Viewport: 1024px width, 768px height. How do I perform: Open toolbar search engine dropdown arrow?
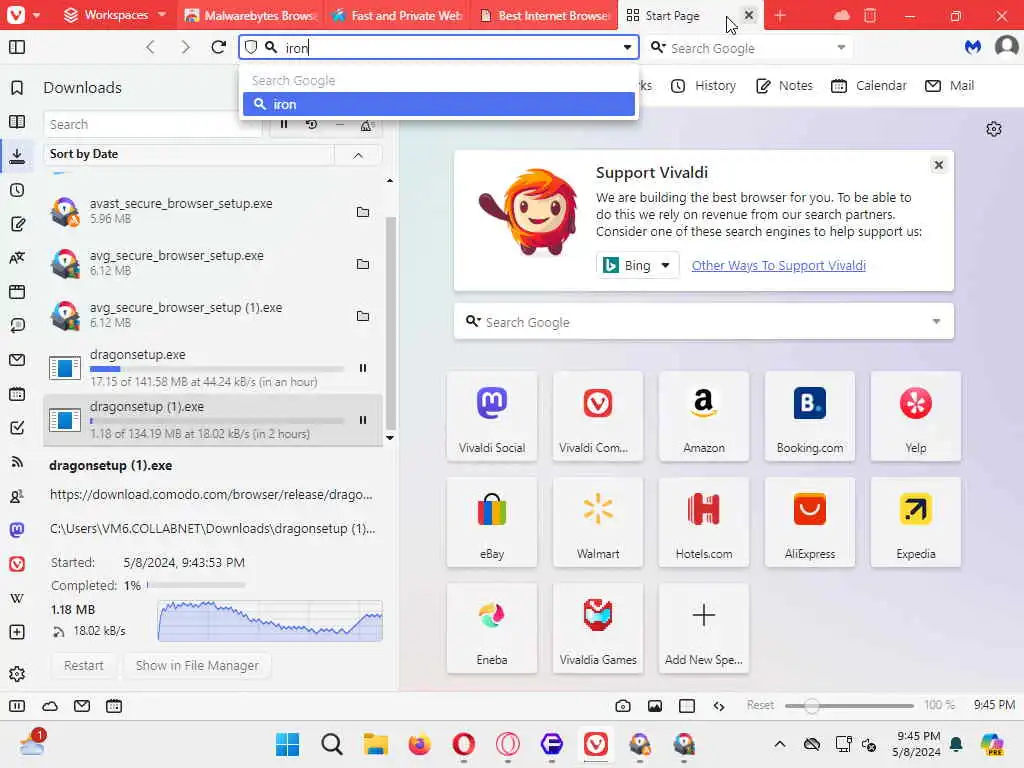841,47
